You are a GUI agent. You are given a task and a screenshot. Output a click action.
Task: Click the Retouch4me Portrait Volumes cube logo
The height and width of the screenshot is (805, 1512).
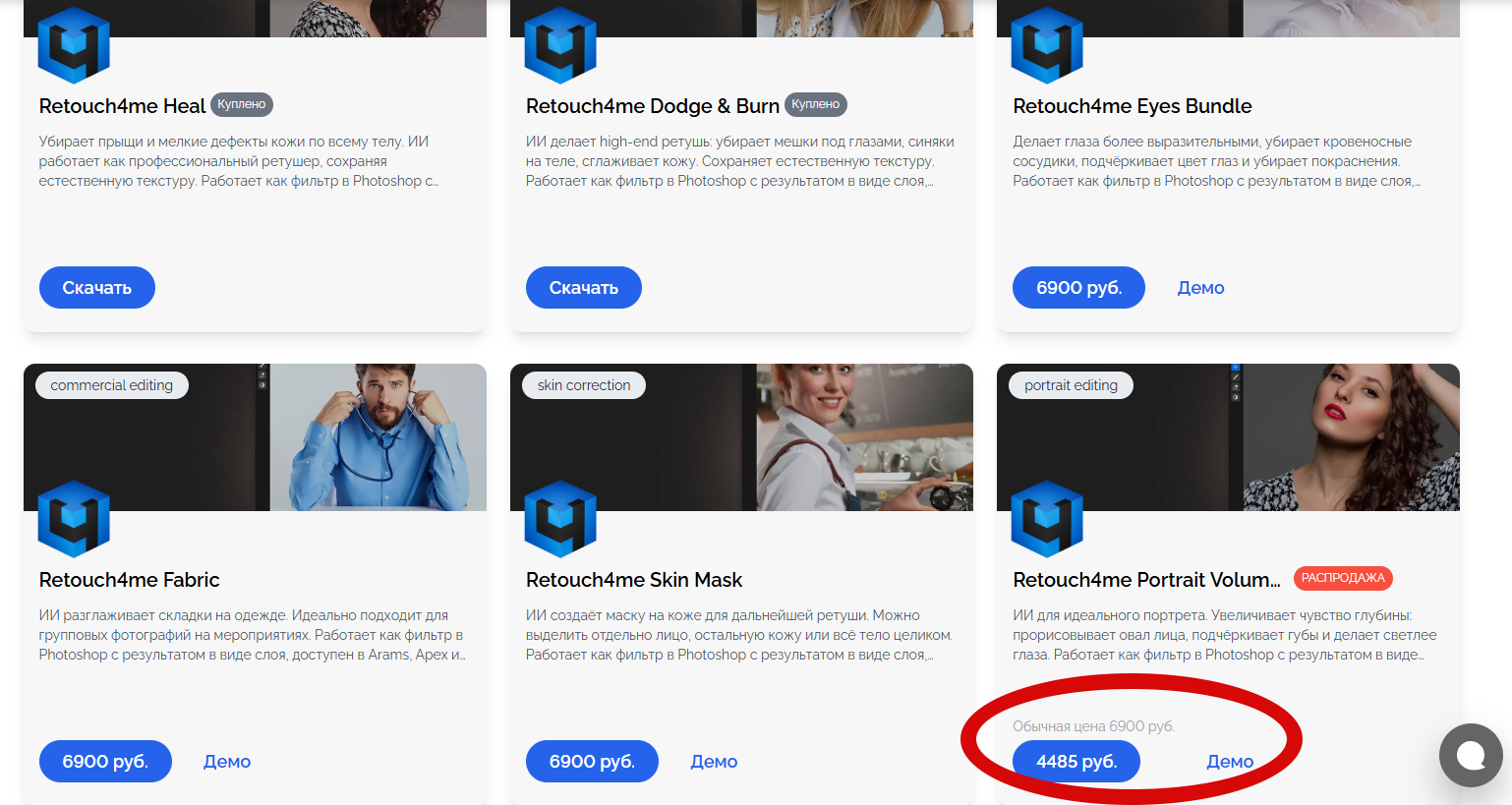tap(1047, 519)
